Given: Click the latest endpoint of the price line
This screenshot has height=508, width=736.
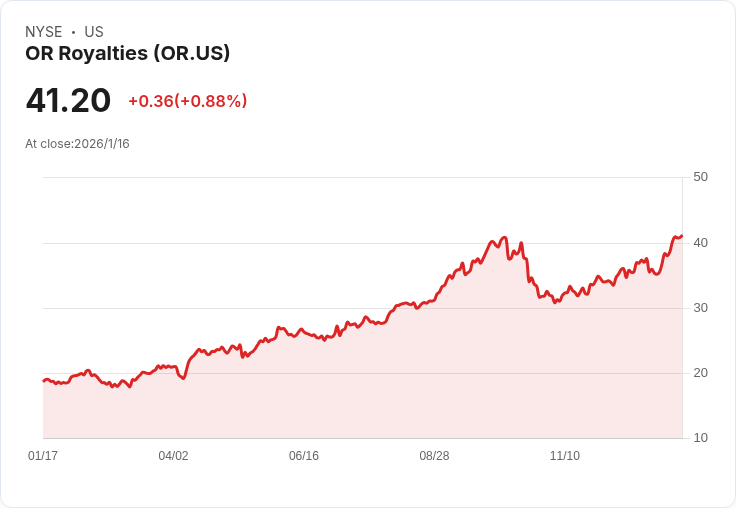Looking at the screenshot, I should (681, 236).
